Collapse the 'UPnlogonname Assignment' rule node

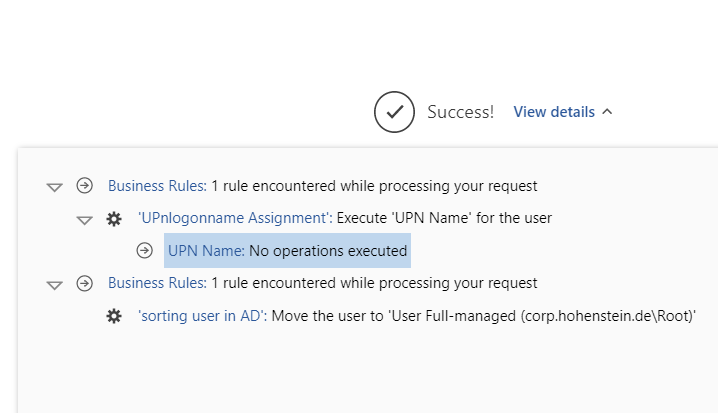85,219
